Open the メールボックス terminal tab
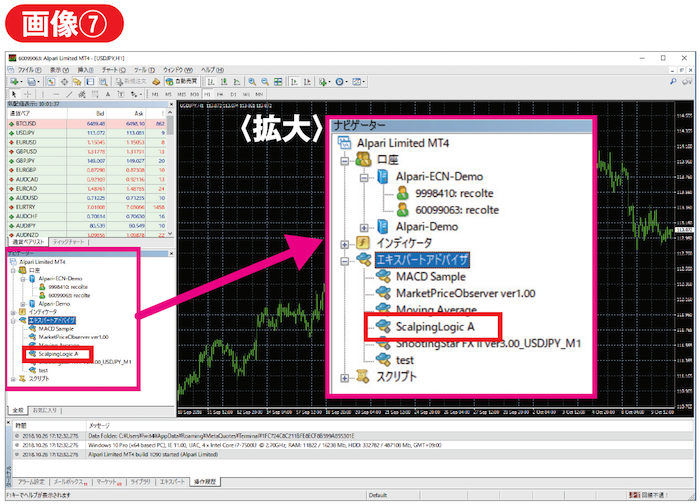This screenshot has width=700, height=504. 70,482
